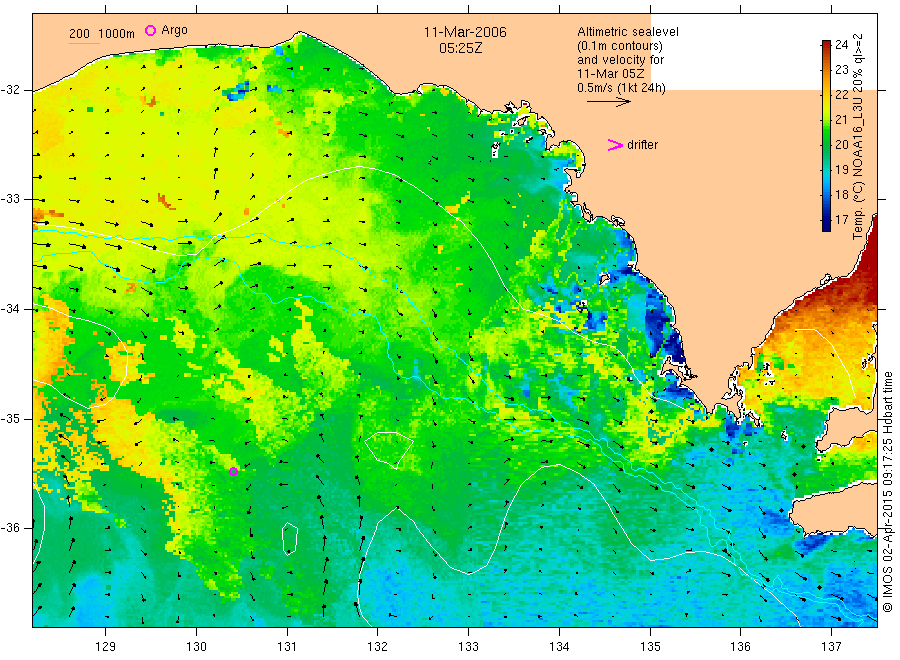Click the '(0.1m contours)' caption line
This screenshot has height=660, width=900.
click(x=620, y=46)
